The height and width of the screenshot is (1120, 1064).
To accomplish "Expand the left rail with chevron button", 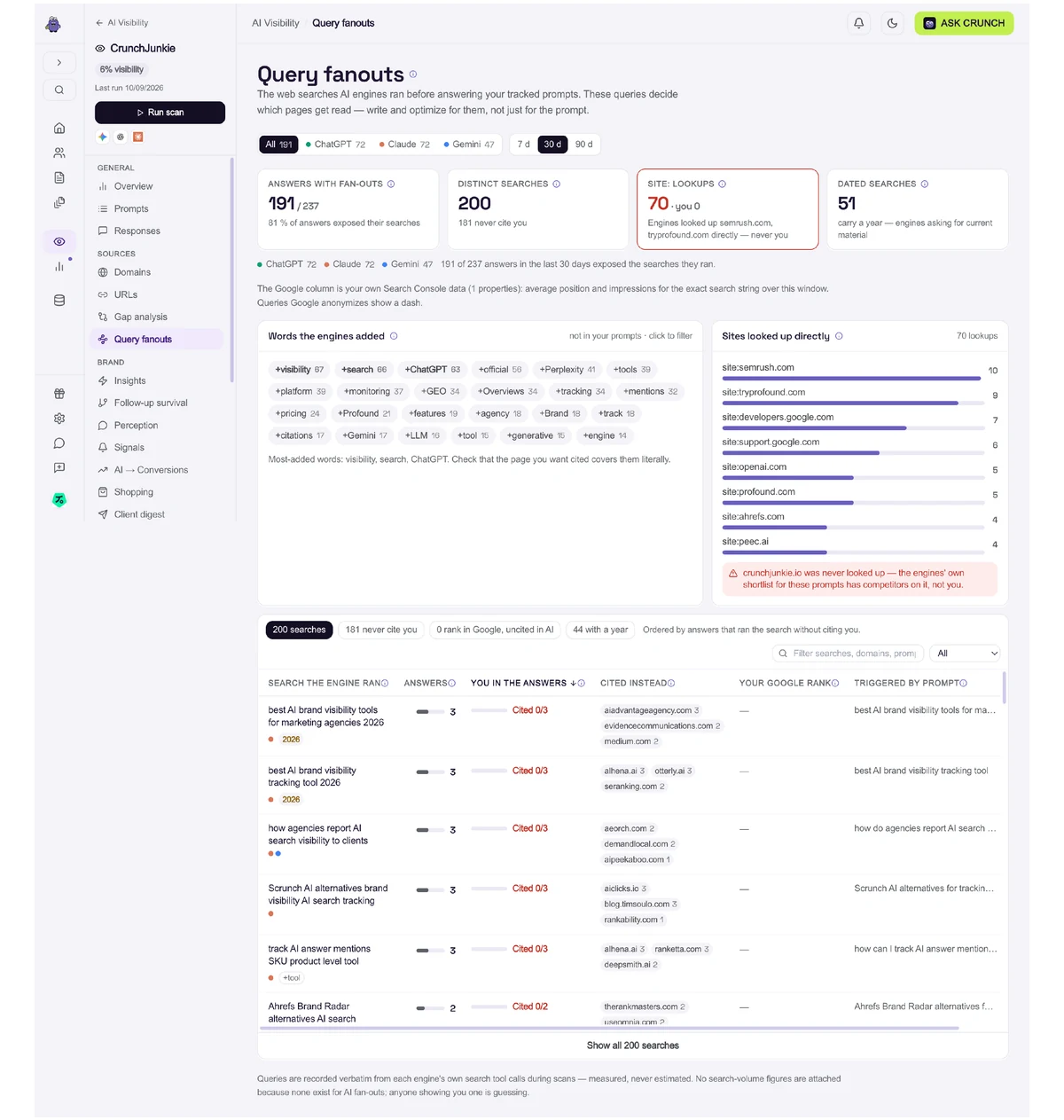I will 59,62.
